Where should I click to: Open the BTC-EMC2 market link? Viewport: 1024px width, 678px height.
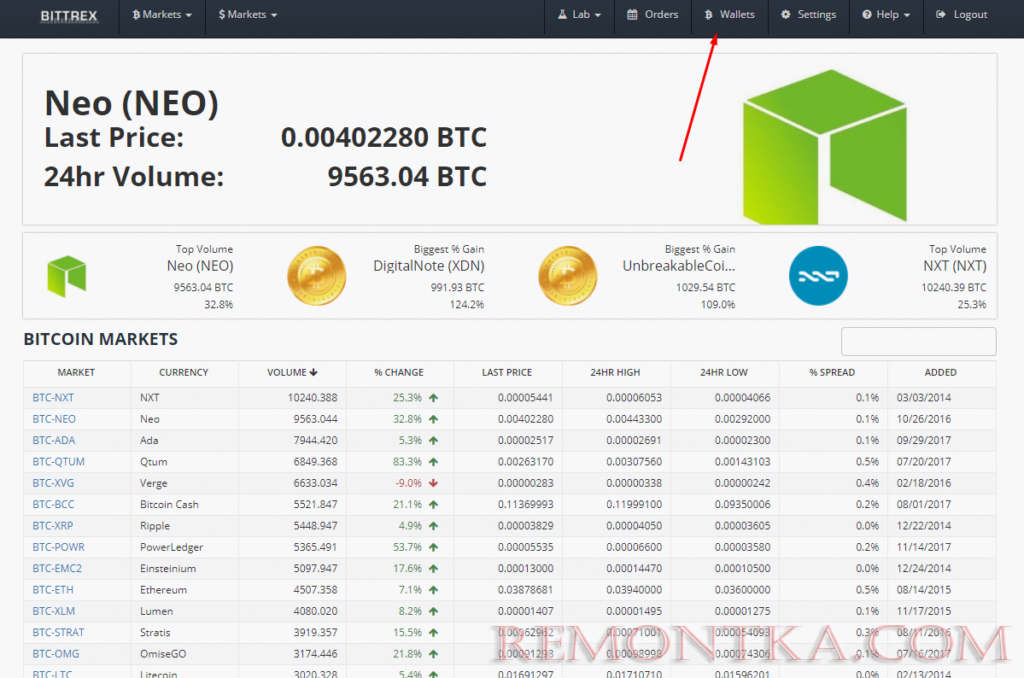[57, 568]
